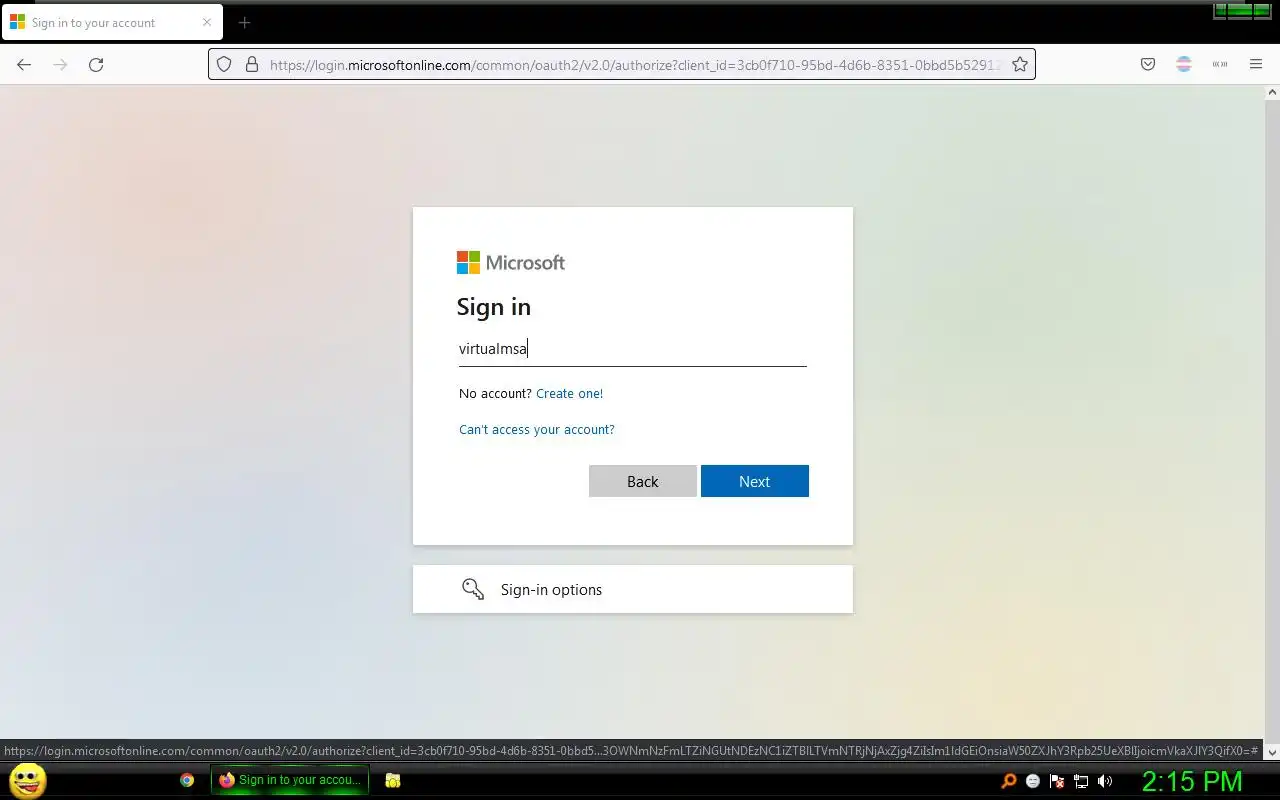Click the "Sign in" heading text
The image size is (1280, 800).
[494, 307]
